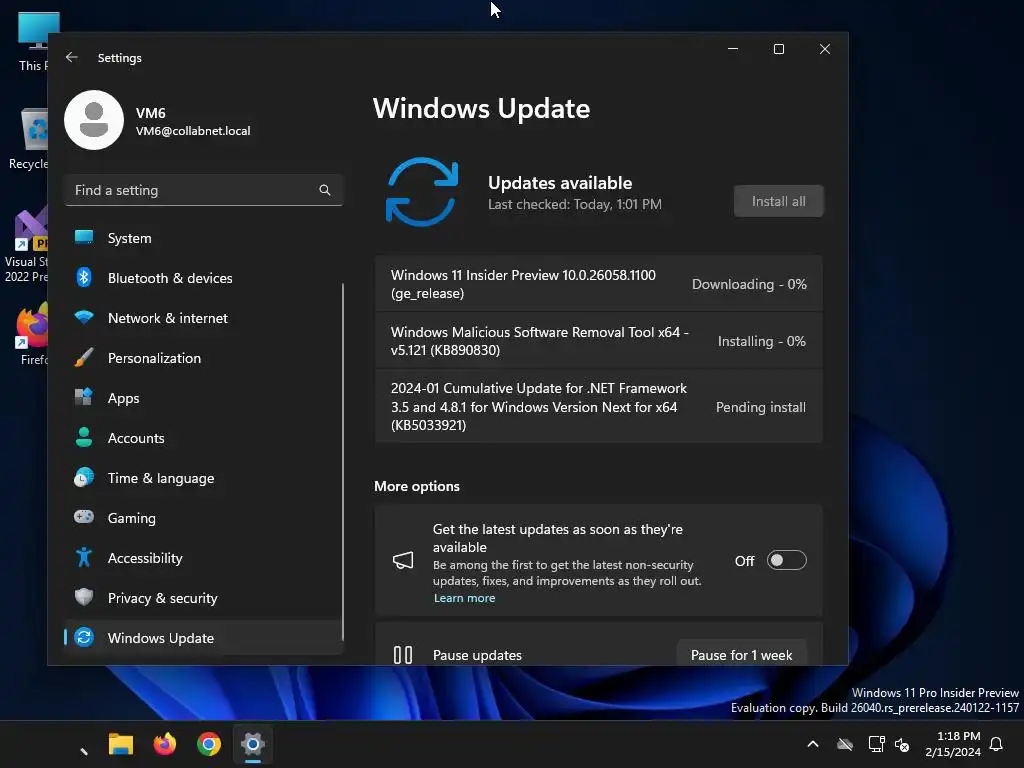Click the Installing - 0% status text

point(761,341)
